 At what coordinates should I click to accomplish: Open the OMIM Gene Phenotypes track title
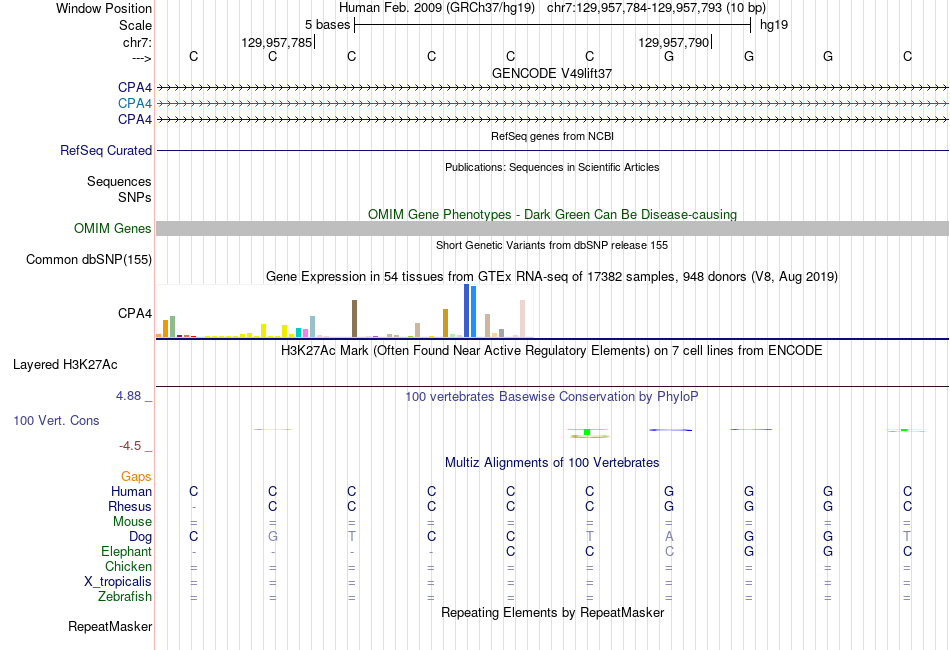552,214
